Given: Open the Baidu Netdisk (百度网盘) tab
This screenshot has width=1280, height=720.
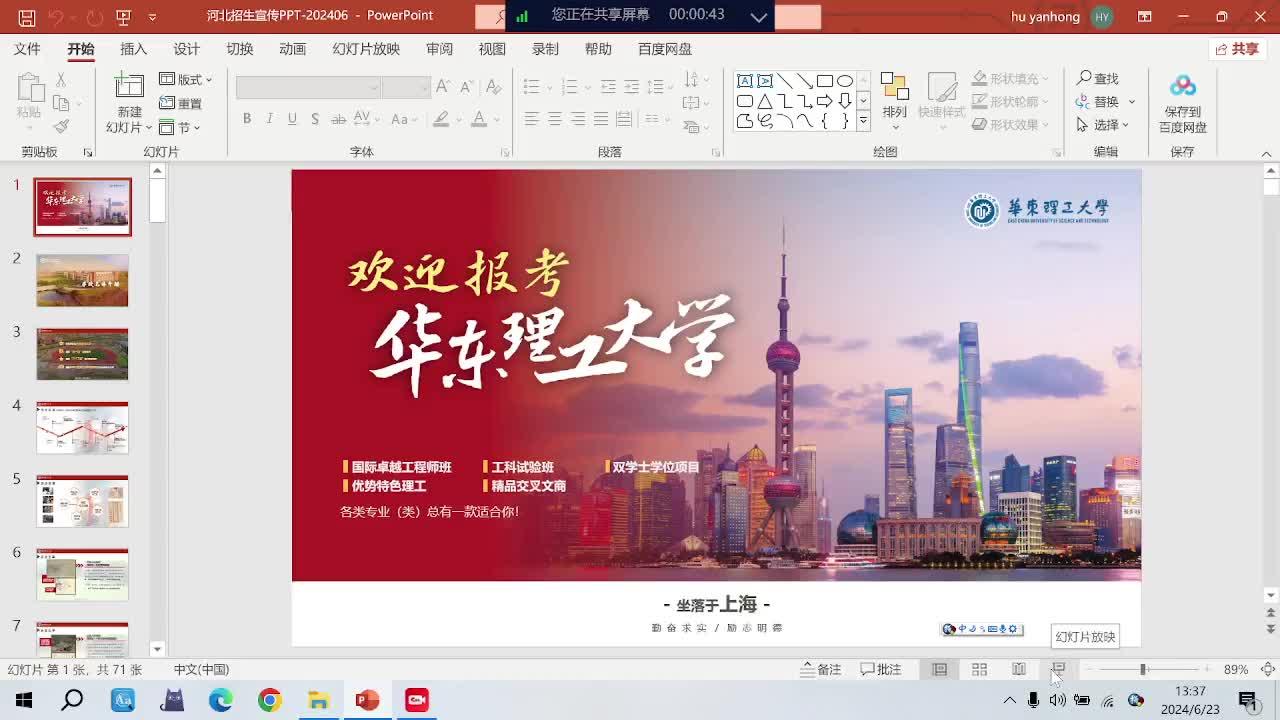Looking at the screenshot, I should click(x=665, y=49).
